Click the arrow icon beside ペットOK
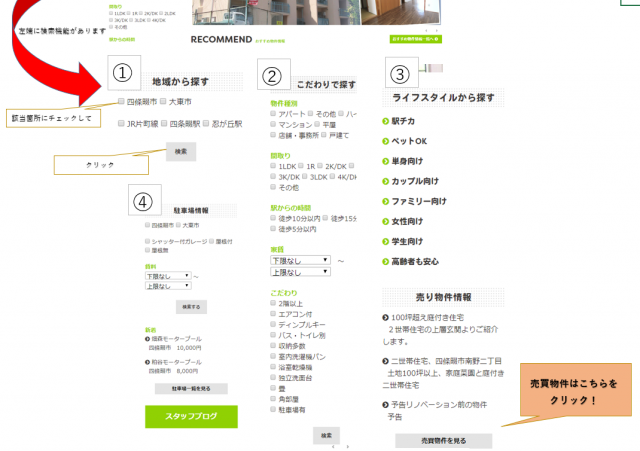 [x=386, y=141]
